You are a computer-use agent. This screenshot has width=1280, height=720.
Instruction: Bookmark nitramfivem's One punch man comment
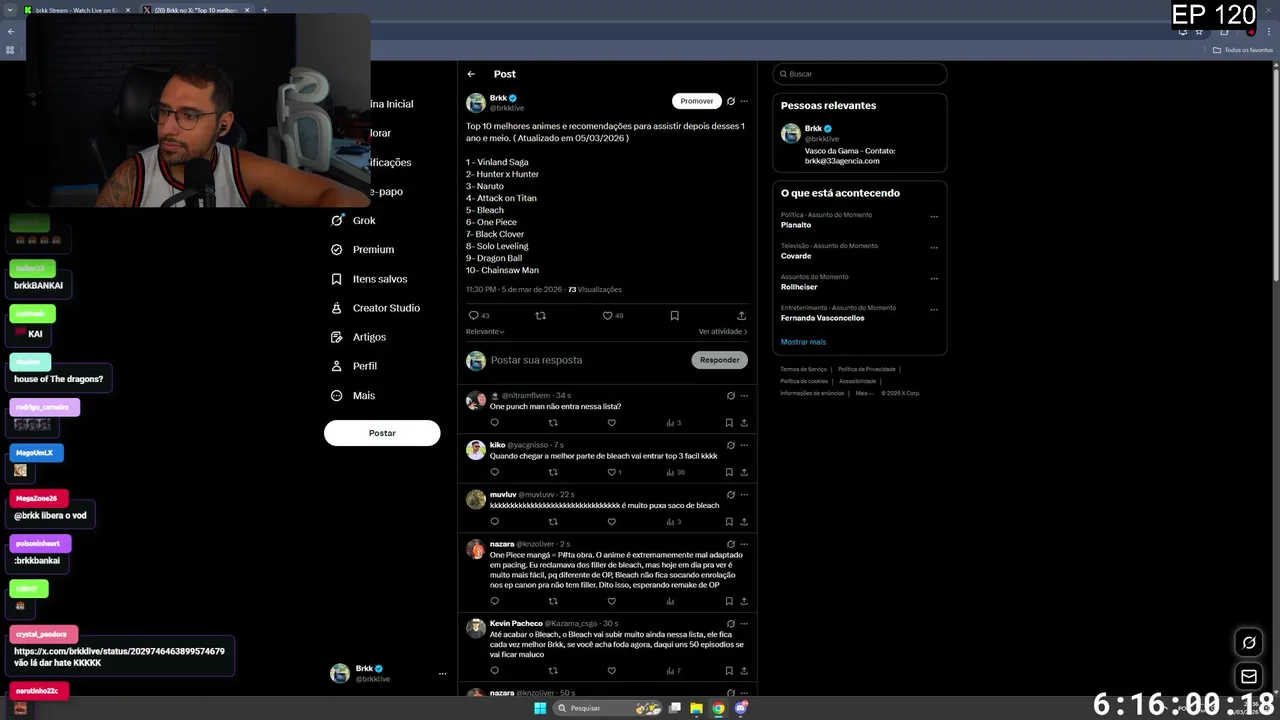(729, 422)
